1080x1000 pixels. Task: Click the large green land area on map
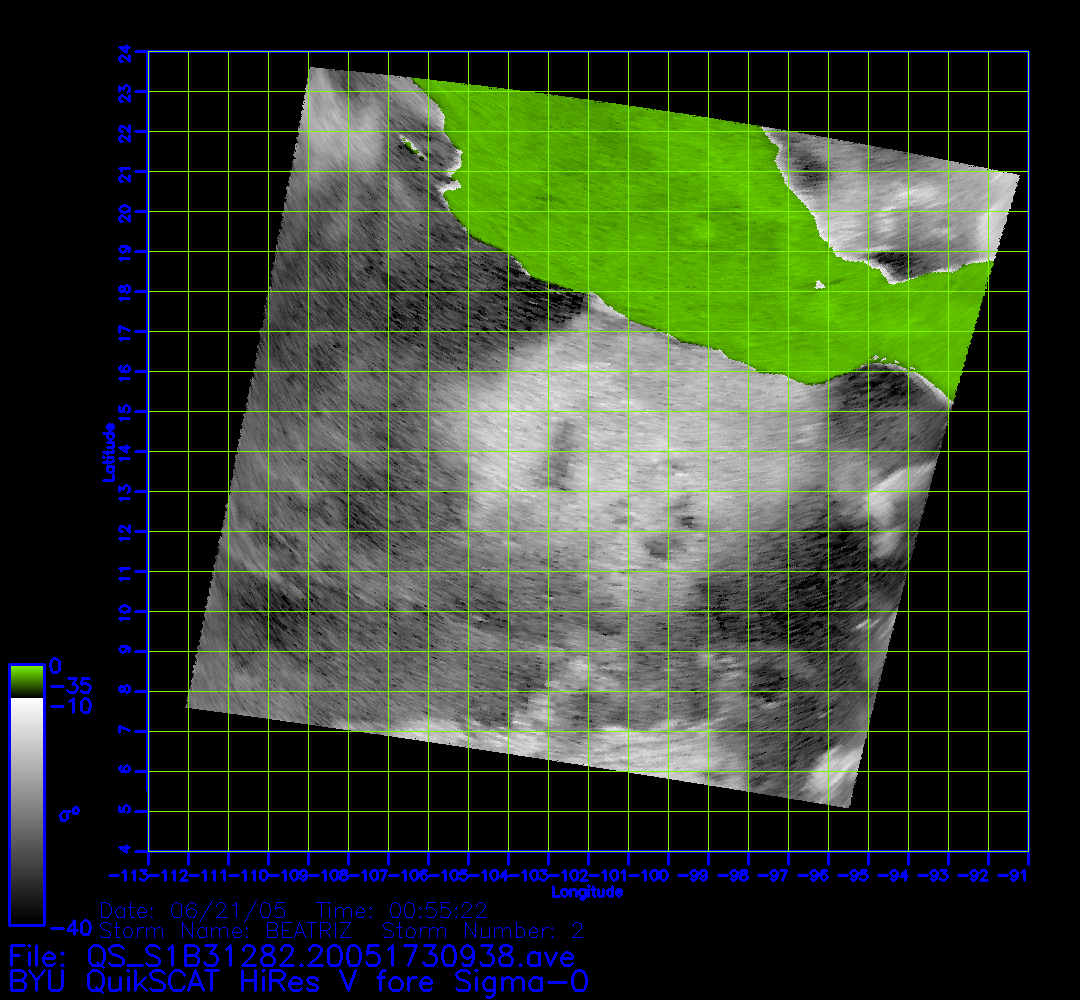(x=640, y=200)
